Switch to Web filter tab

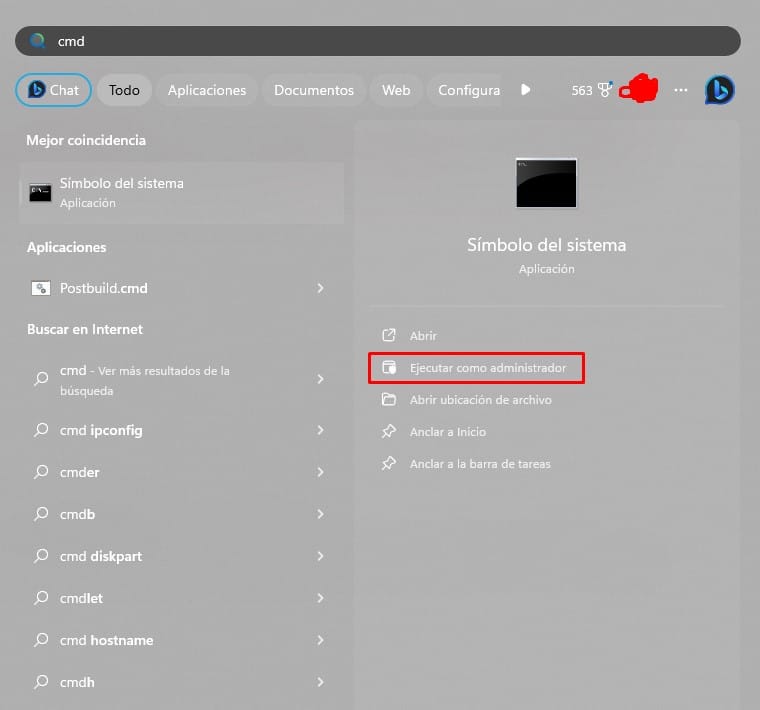(x=396, y=90)
